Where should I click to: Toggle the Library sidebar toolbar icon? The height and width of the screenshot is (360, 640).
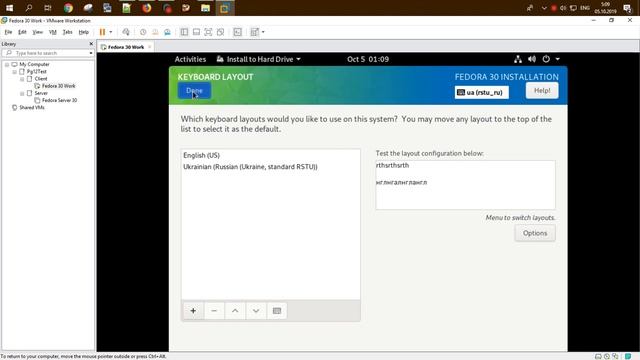pos(184,32)
